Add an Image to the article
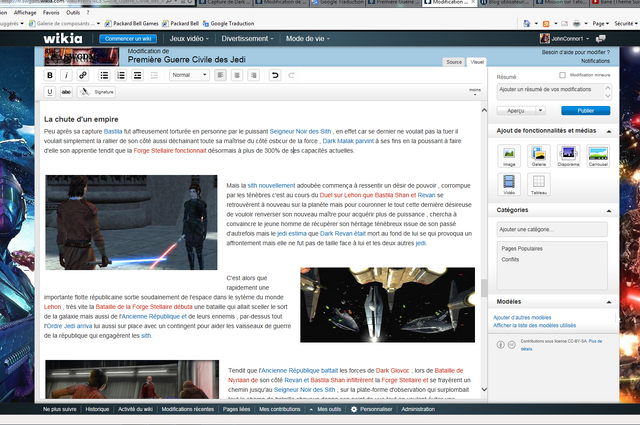 (x=509, y=156)
